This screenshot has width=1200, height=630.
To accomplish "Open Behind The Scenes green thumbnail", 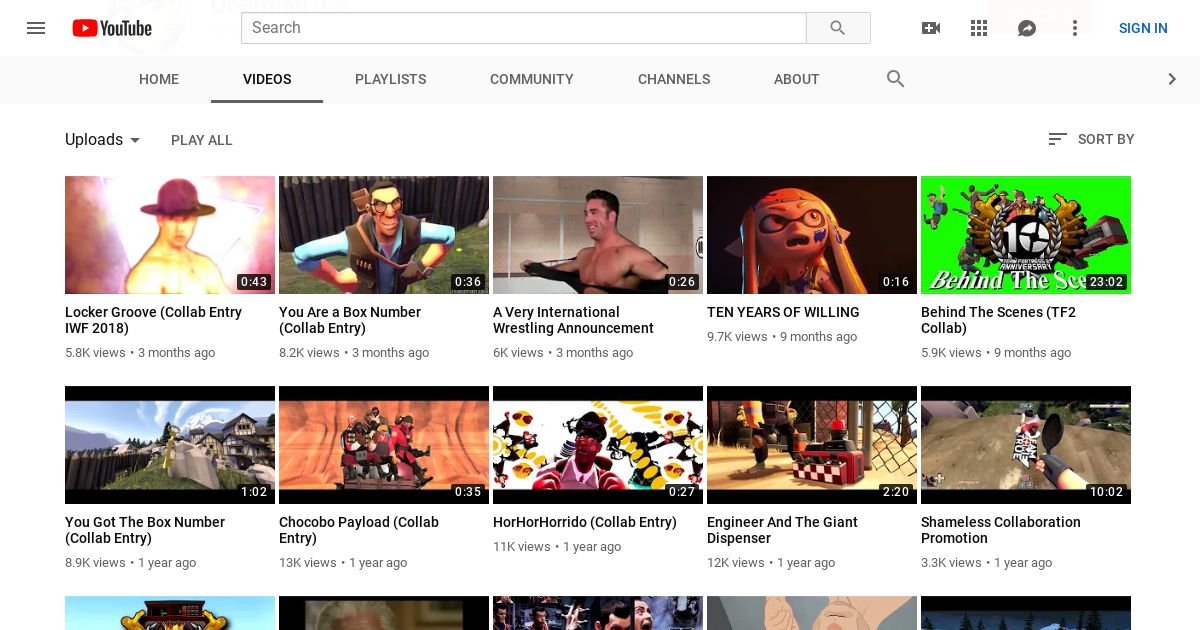I will click(1026, 235).
